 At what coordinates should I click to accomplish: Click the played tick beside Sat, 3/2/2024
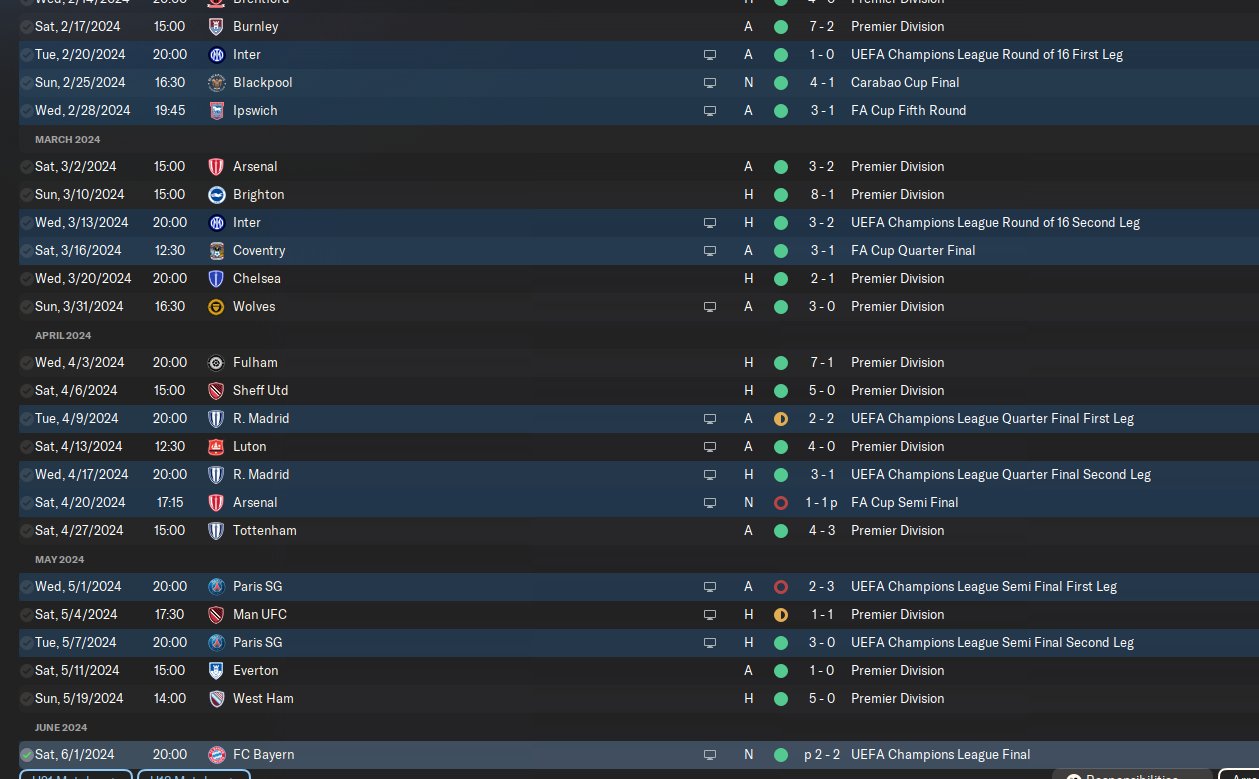[x=26, y=166]
